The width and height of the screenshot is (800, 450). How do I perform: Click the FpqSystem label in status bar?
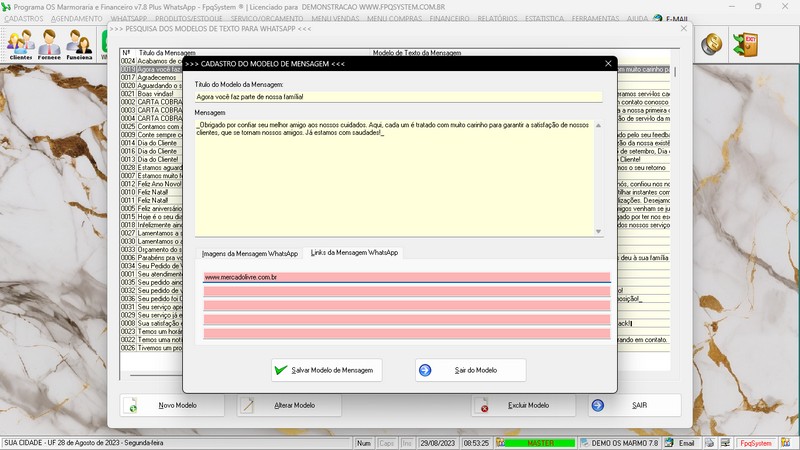(756, 443)
